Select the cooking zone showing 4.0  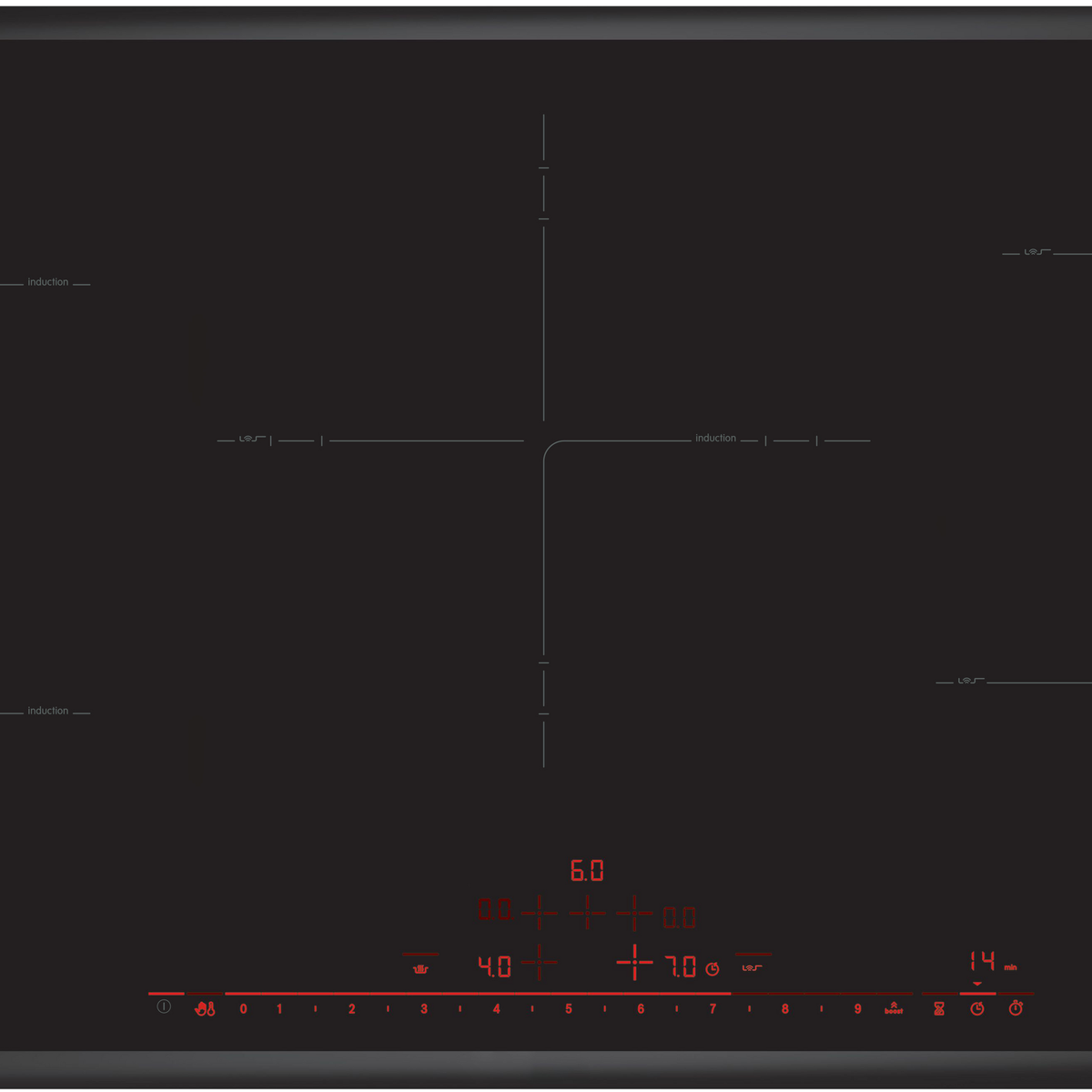494,966
